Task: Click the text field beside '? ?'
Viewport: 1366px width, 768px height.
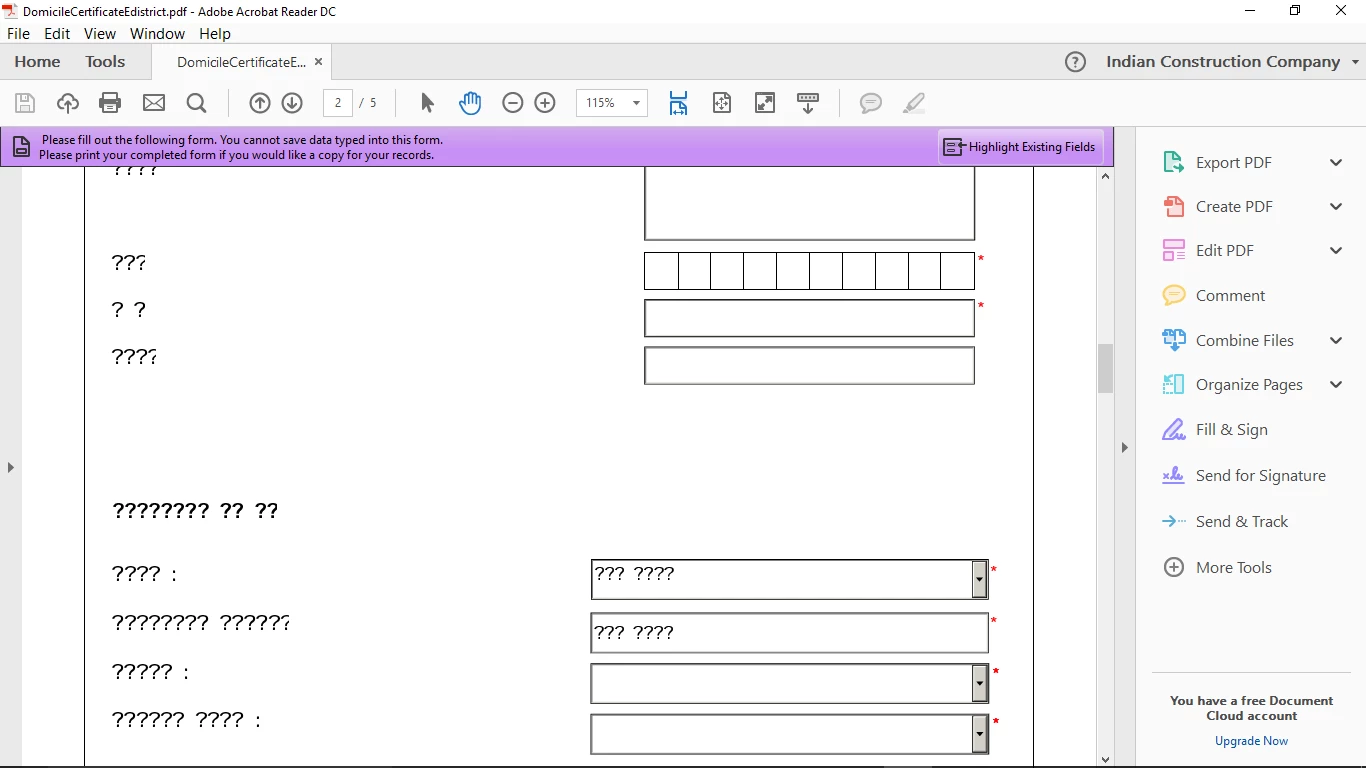Action: coord(809,318)
